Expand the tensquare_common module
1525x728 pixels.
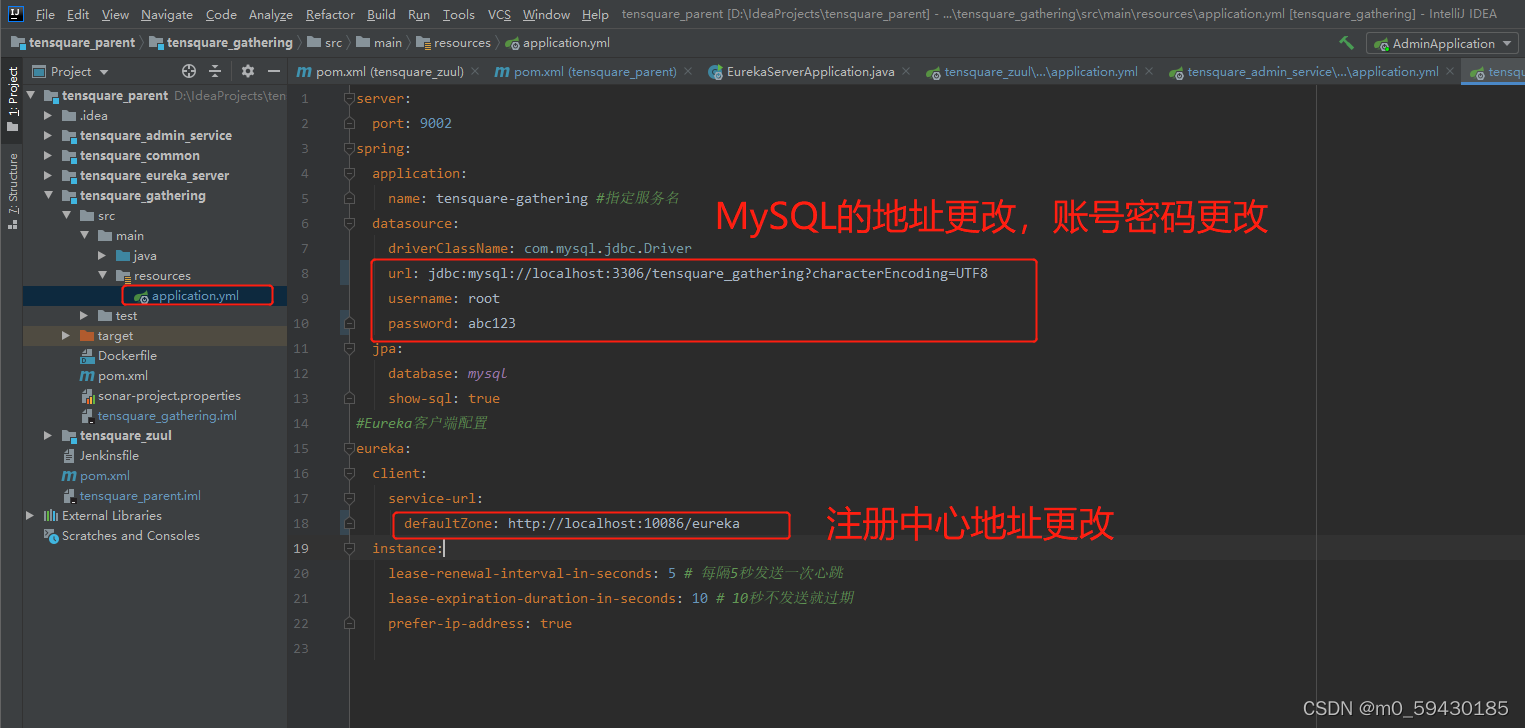pyautogui.click(x=48, y=156)
